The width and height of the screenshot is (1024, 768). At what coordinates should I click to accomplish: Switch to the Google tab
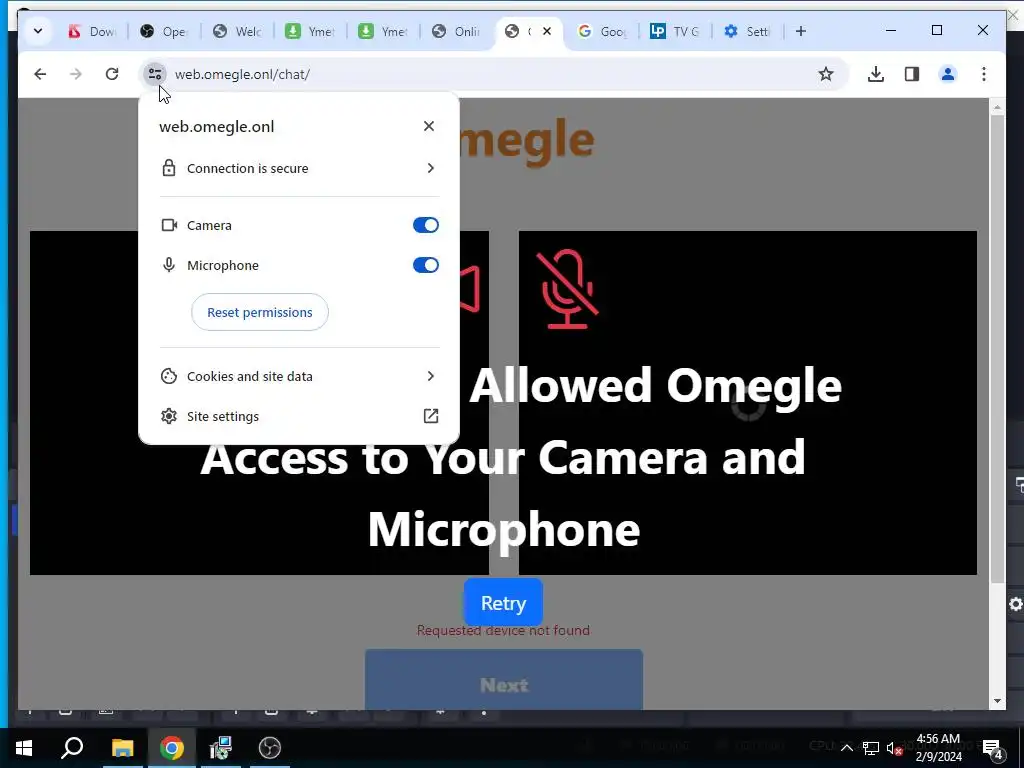pyautogui.click(x=602, y=31)
